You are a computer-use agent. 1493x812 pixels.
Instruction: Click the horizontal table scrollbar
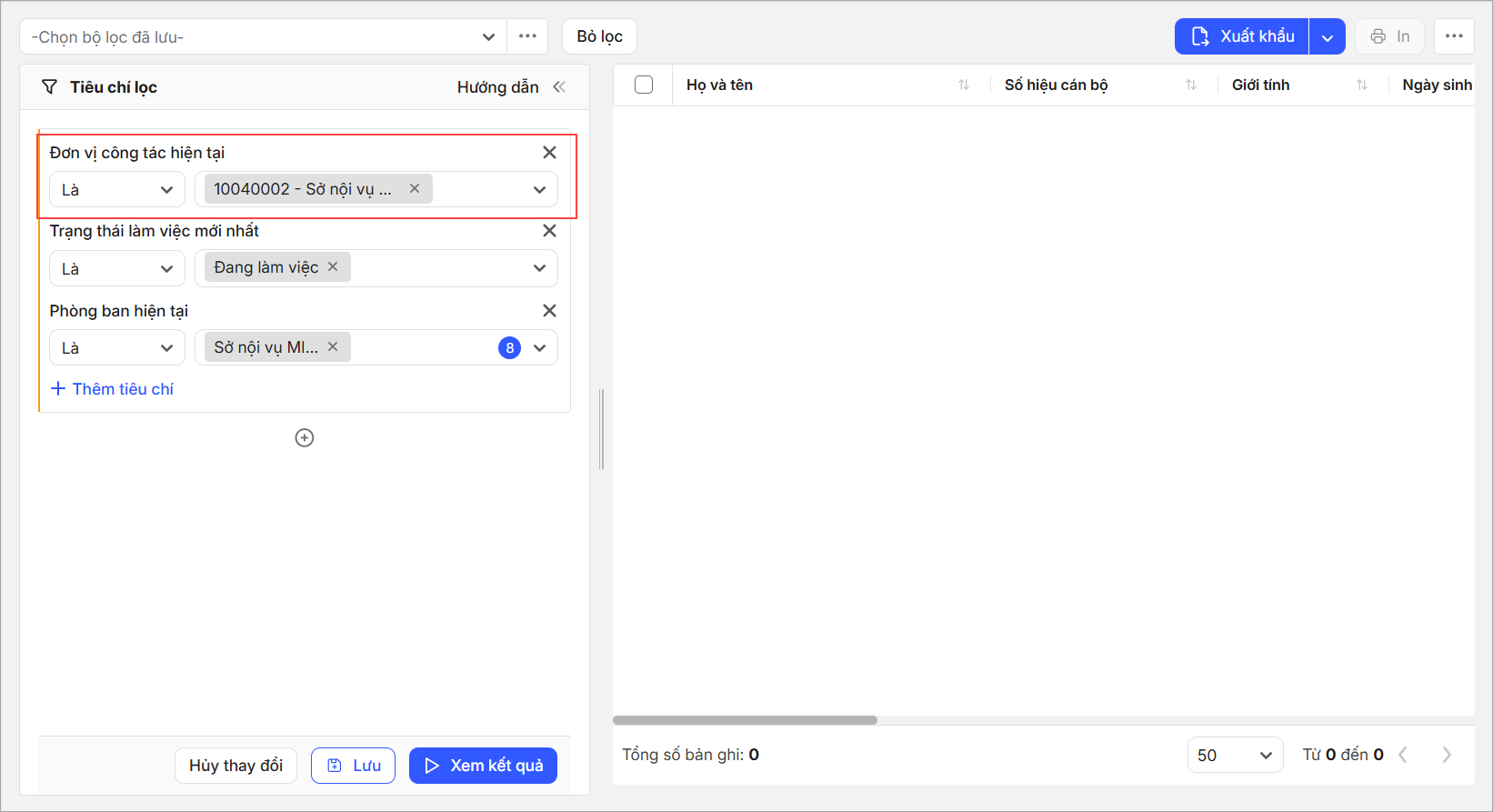745,720
